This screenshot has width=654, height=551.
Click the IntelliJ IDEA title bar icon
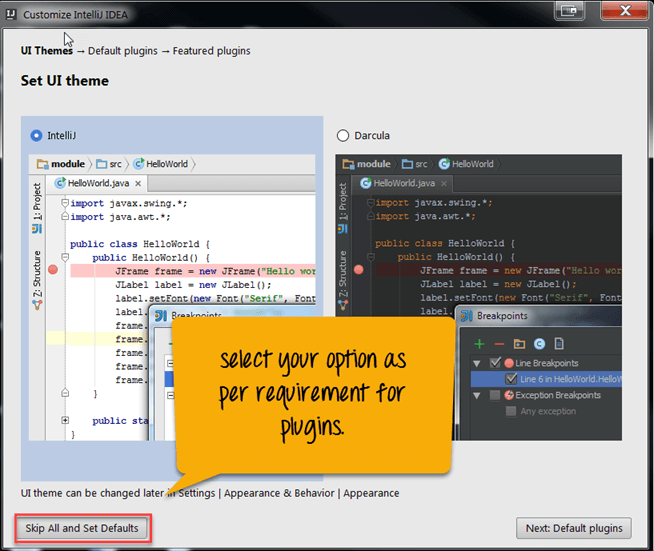11,14
